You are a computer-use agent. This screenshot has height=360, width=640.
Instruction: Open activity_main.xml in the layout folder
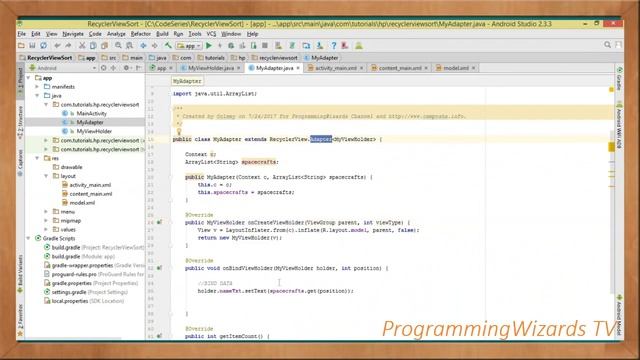point(90,185)
